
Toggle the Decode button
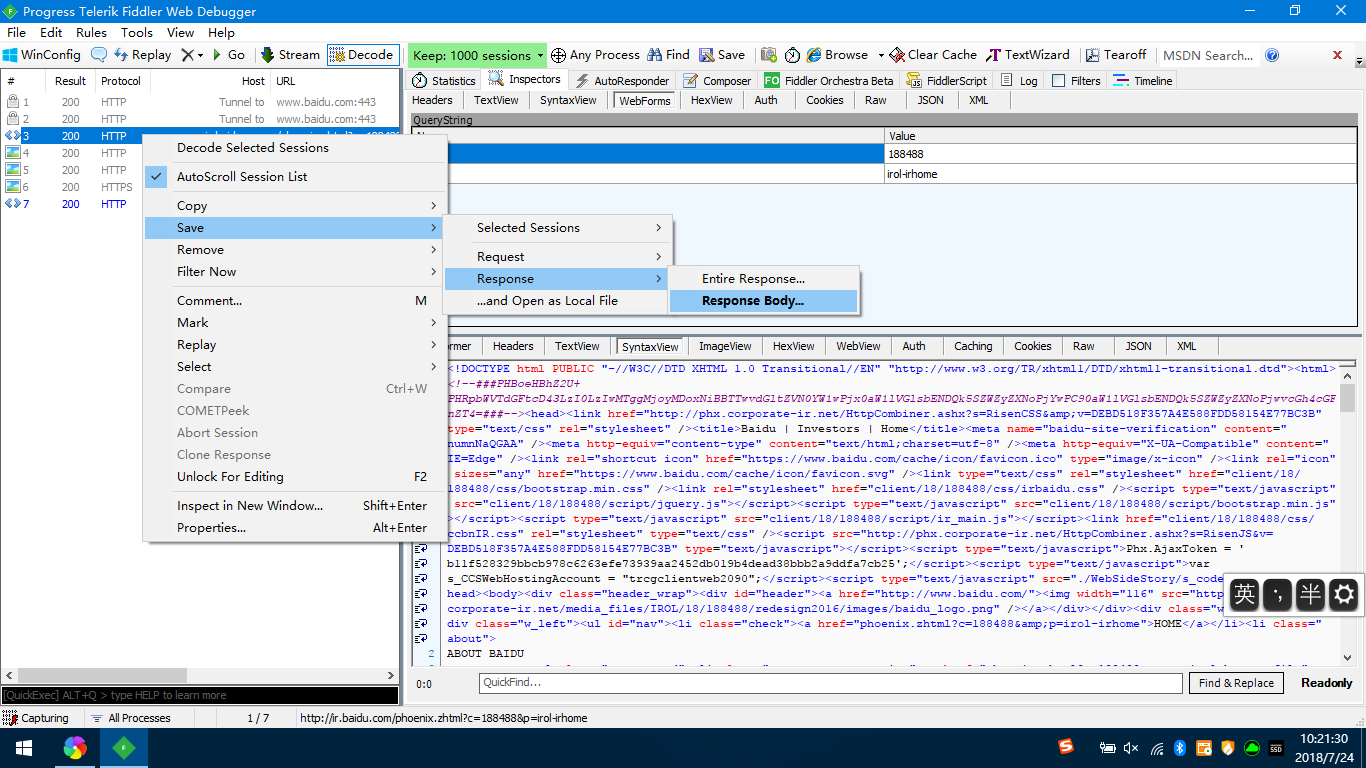click(x=361, y=55)
